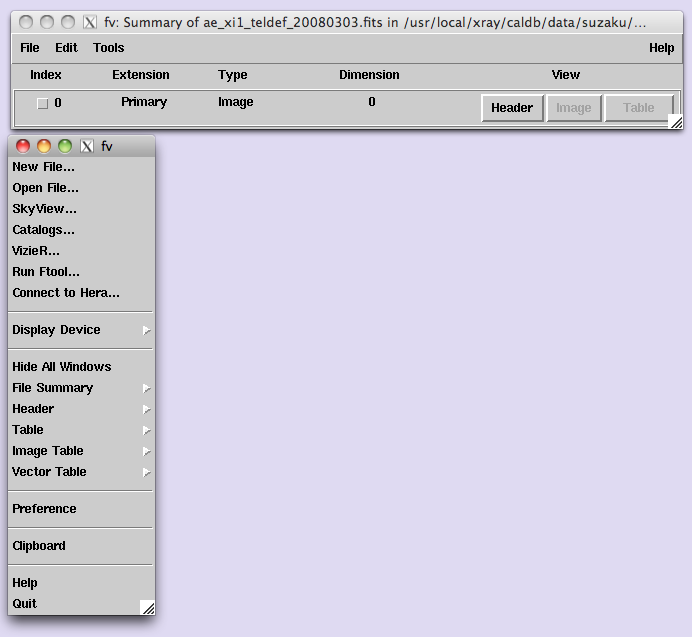The width and height of the screenshot is (692, 637).
Task: Expand the Header submenu arrow in fv
Action: [147, 409]
